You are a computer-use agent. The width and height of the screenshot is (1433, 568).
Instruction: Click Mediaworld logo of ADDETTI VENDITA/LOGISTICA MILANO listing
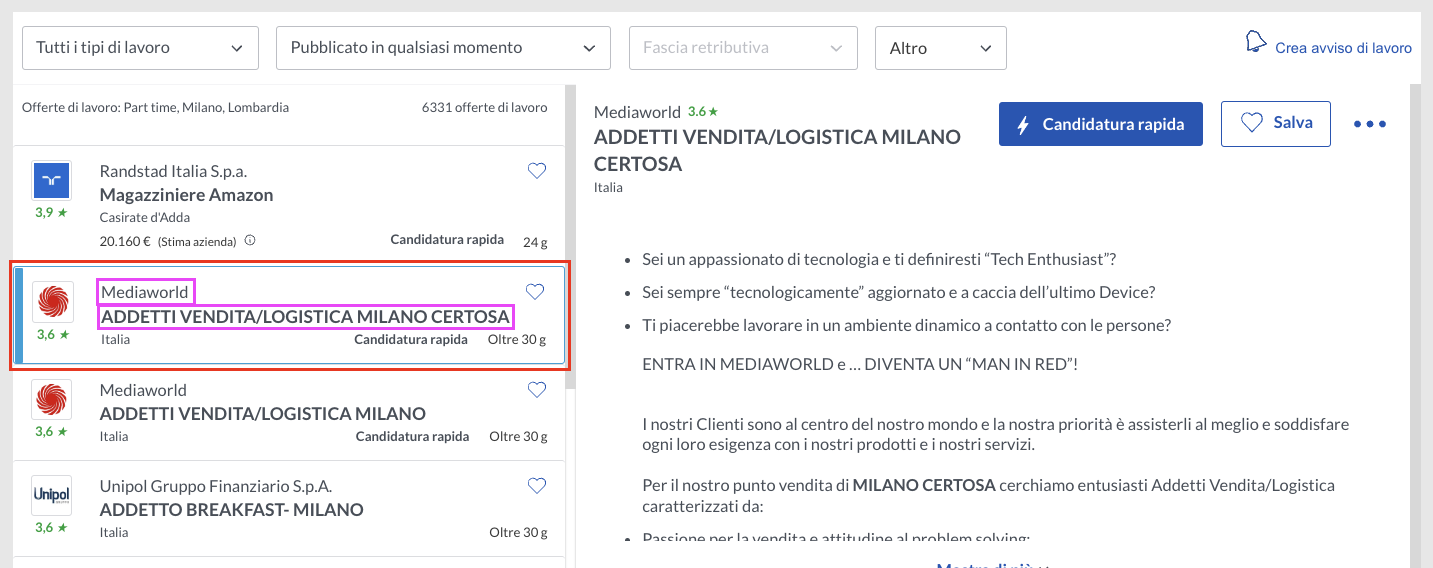tap(51, 400)
